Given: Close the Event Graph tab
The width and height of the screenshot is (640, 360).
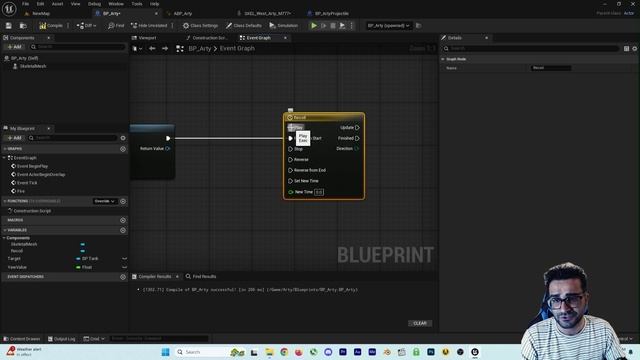Looking at the screenshot, I should click(x=285, y=38).
